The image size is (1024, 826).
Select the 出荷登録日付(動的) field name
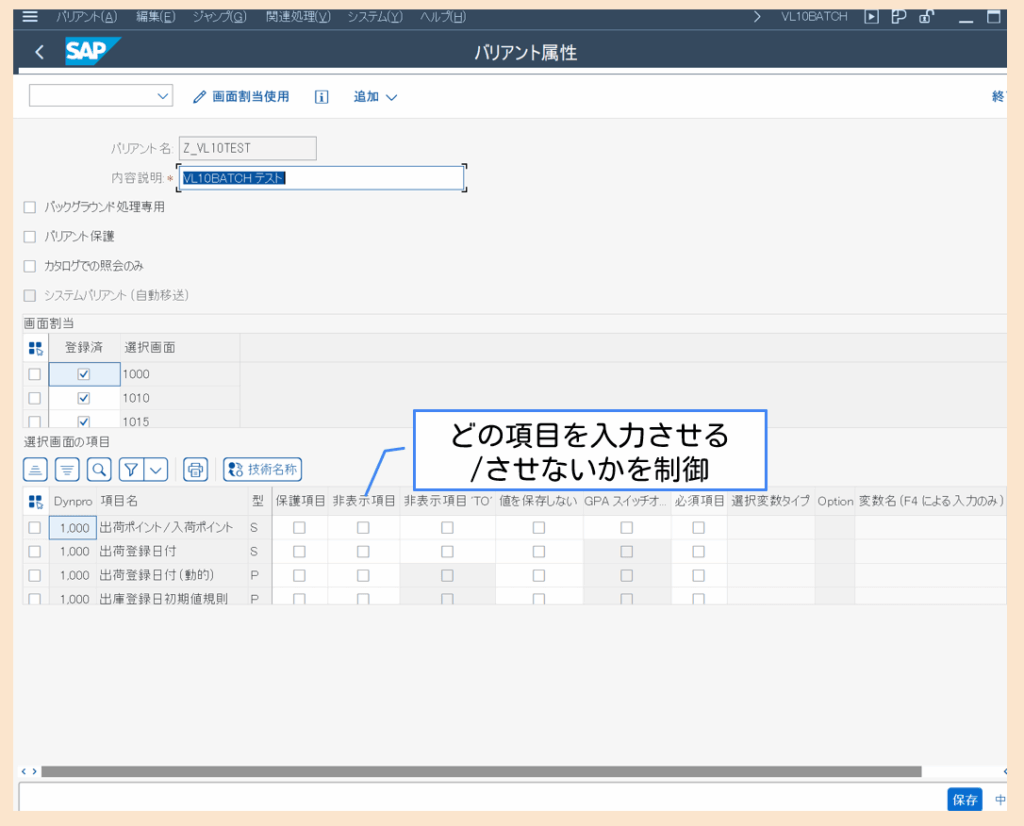[x=157, y=576]
